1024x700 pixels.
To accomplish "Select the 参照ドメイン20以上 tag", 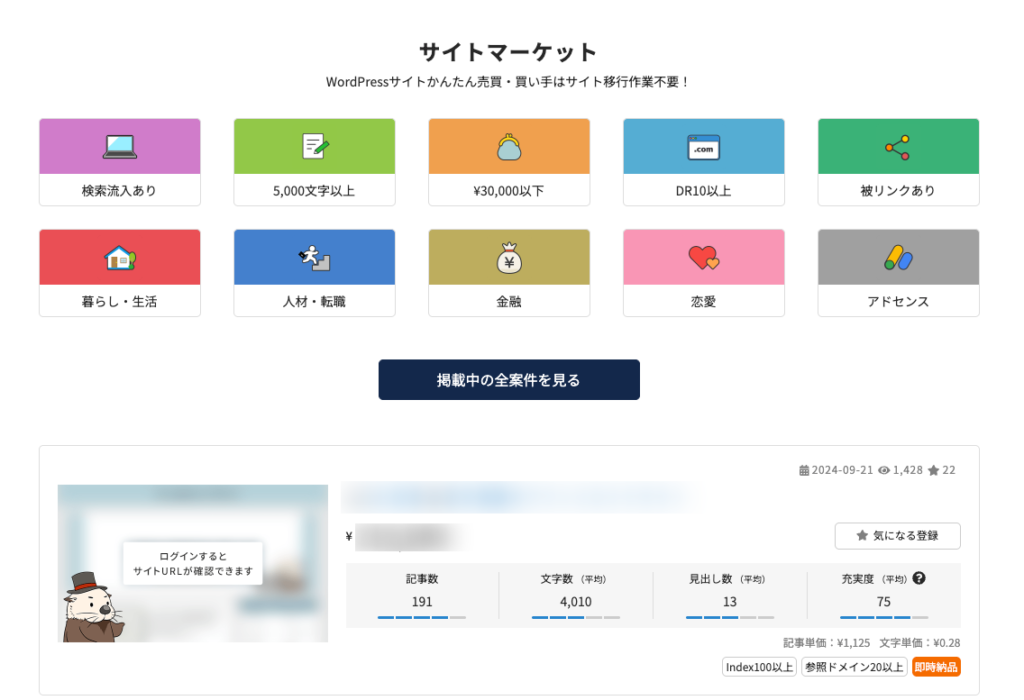I will (x=854, y=667).
